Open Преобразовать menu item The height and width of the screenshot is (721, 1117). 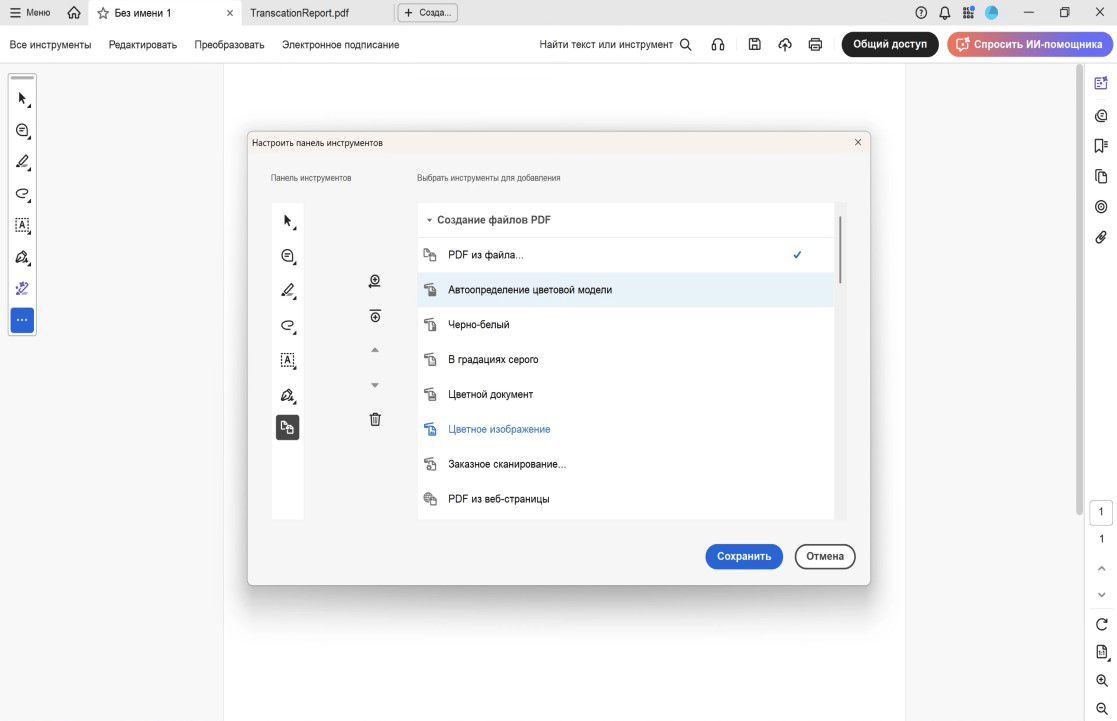click(x=229, y=44)
